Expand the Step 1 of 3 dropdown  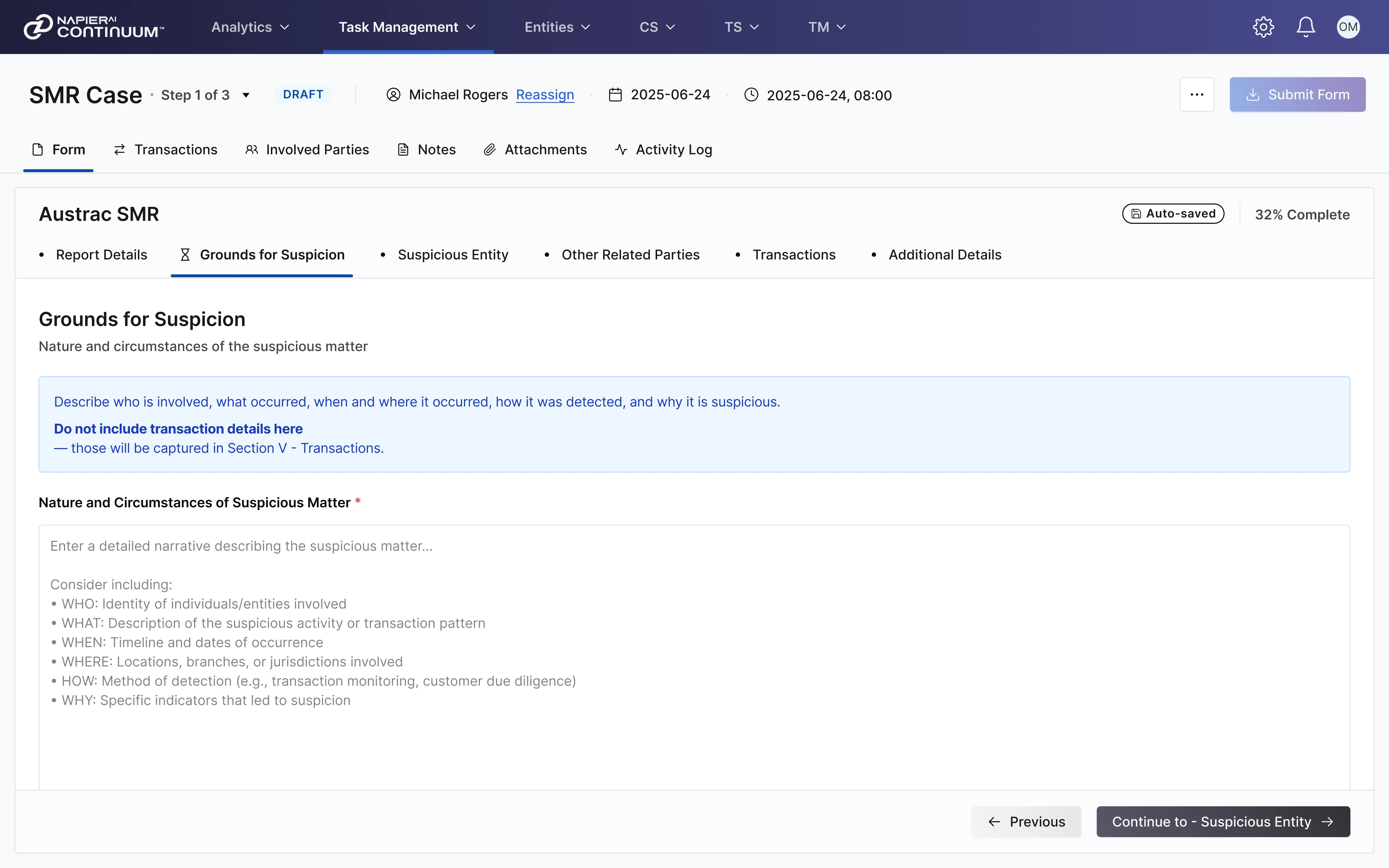[246, 95]
